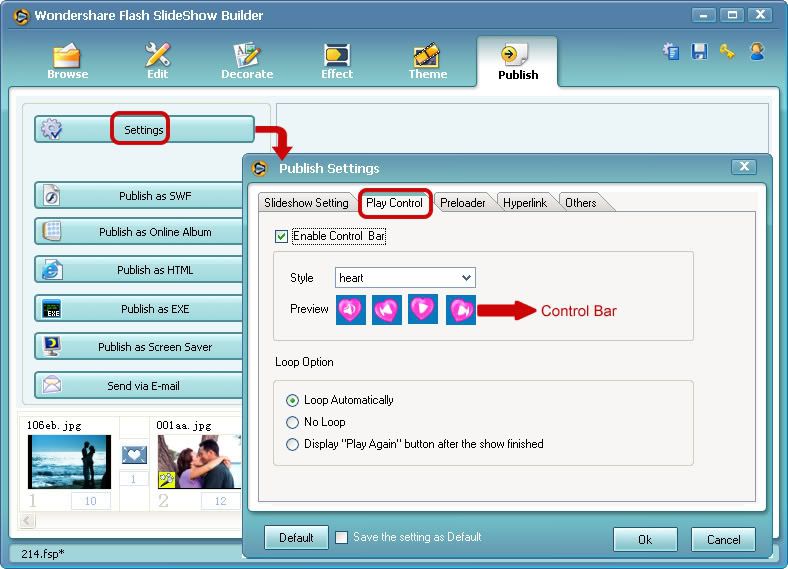This screenshot has width=788, height=569.
Task: Click the transition duration field showing 1
Action: click(134, 479)
